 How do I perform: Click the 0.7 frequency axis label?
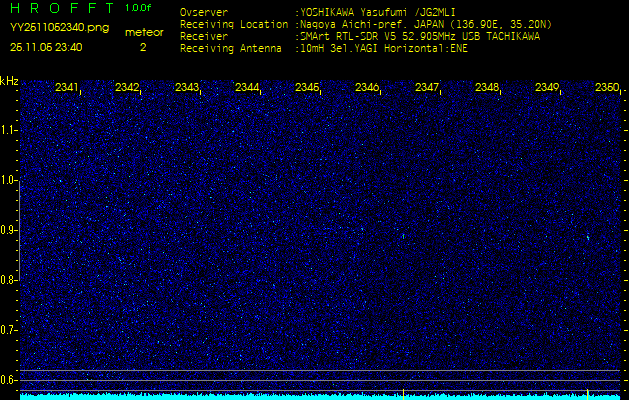point(9,329)
